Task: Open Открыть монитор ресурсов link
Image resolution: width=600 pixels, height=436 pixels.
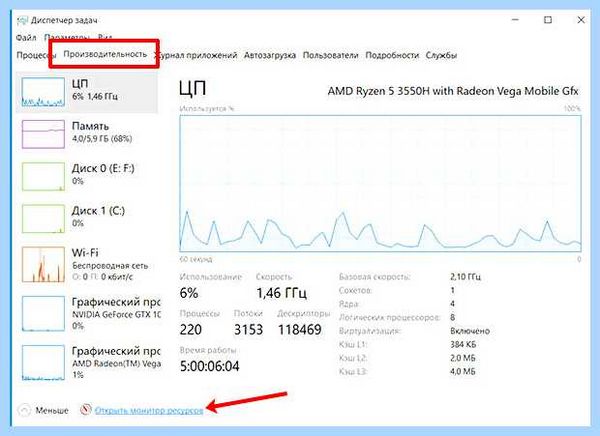Action: click(149, 410)
